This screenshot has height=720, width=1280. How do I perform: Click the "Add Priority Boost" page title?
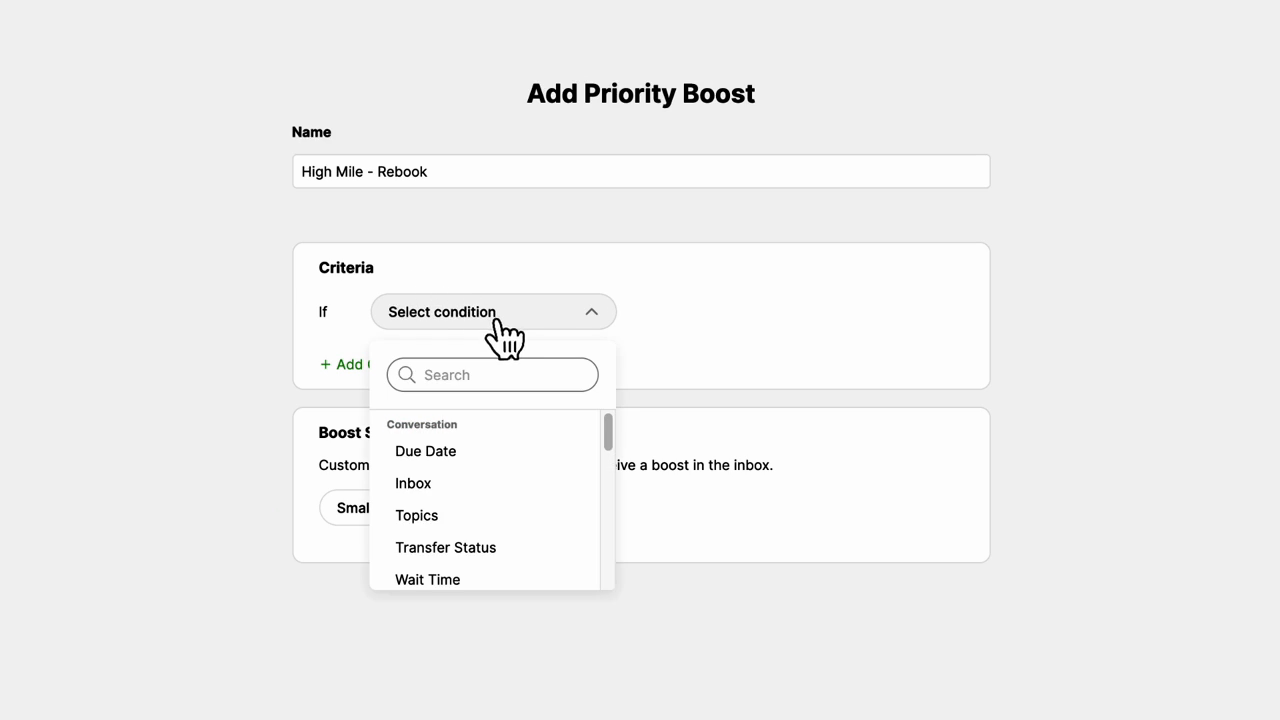(x=640, y=93)
